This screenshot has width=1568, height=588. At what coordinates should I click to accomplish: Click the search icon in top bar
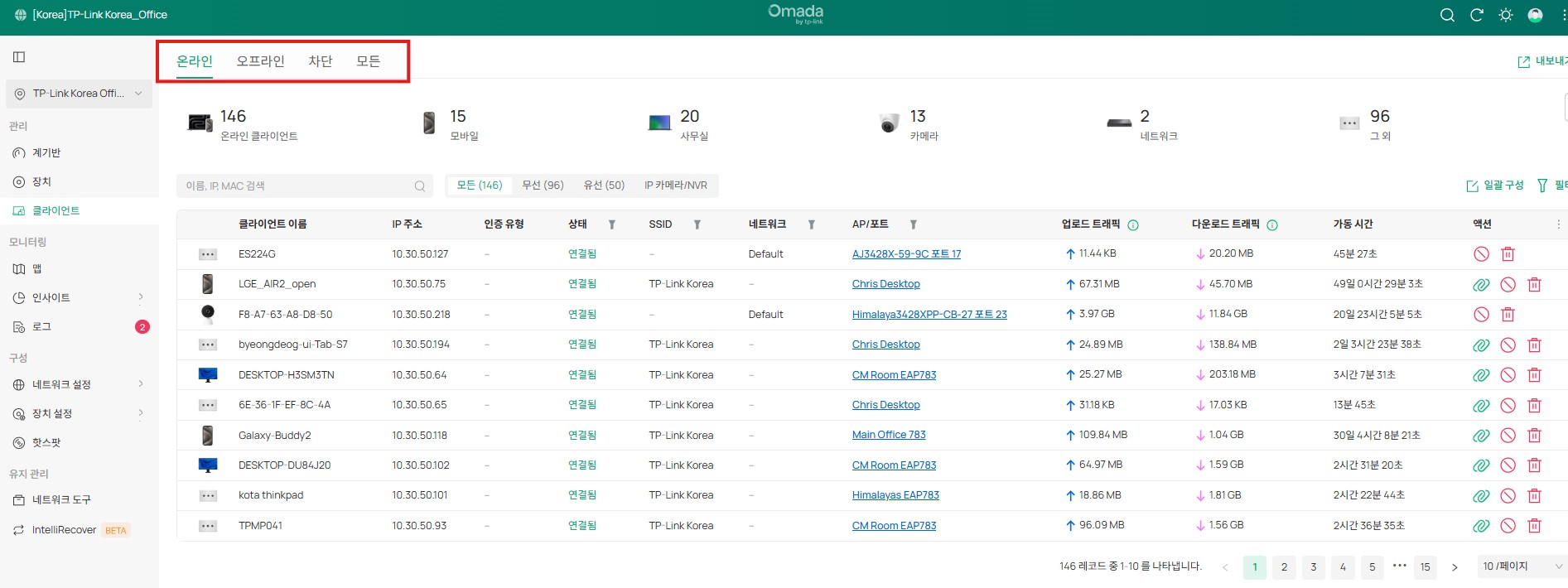point(1447,15)
